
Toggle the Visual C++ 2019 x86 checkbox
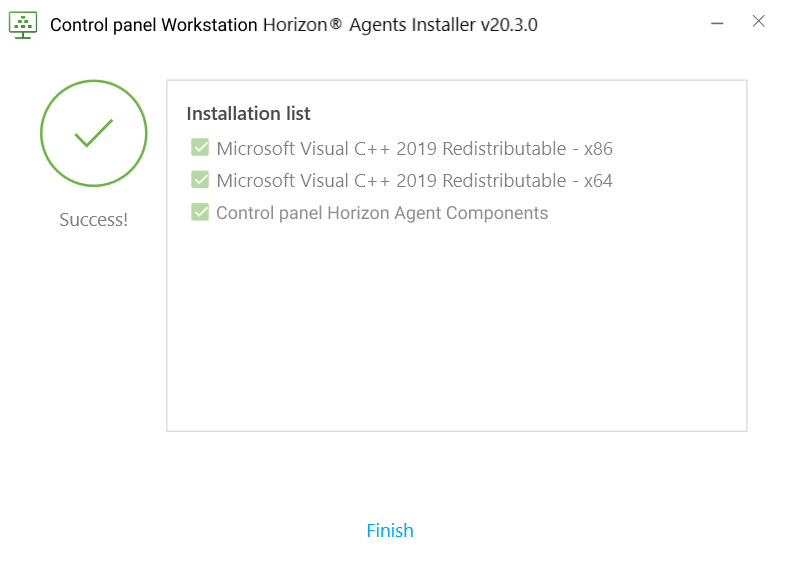pyautogui.click(x=200, y=148)
